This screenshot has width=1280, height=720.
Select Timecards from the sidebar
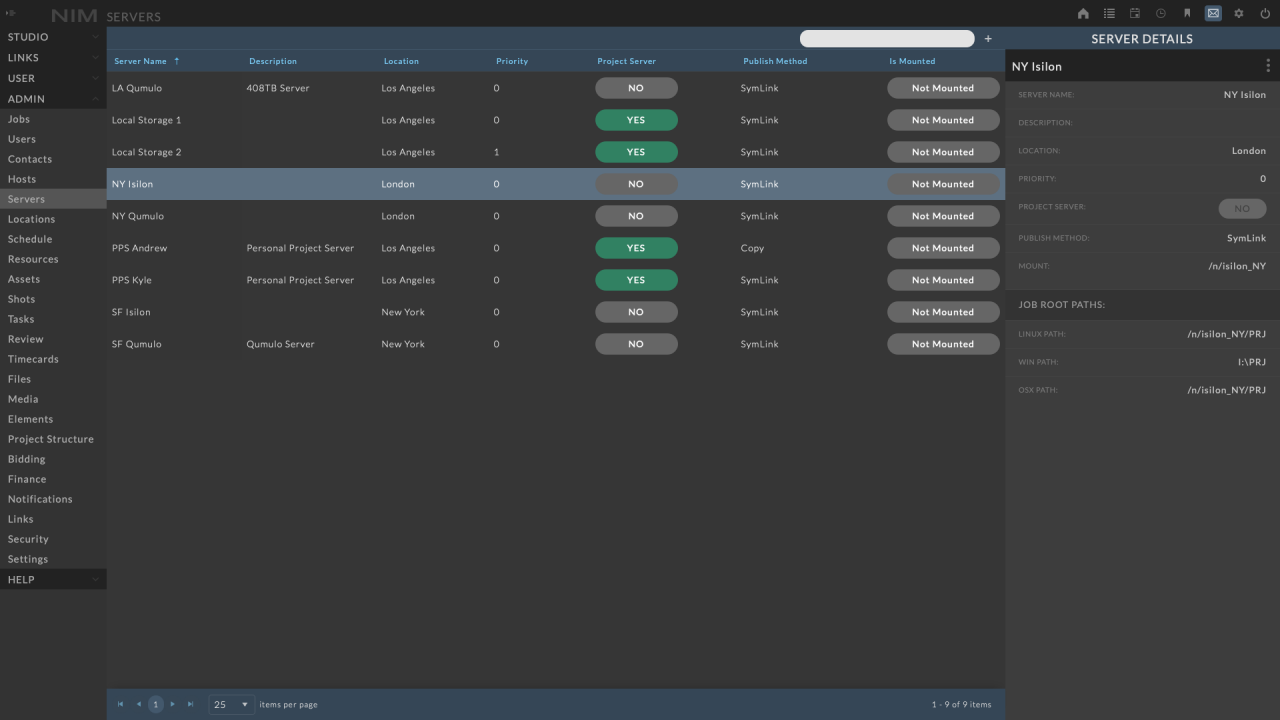pos(33,359)
